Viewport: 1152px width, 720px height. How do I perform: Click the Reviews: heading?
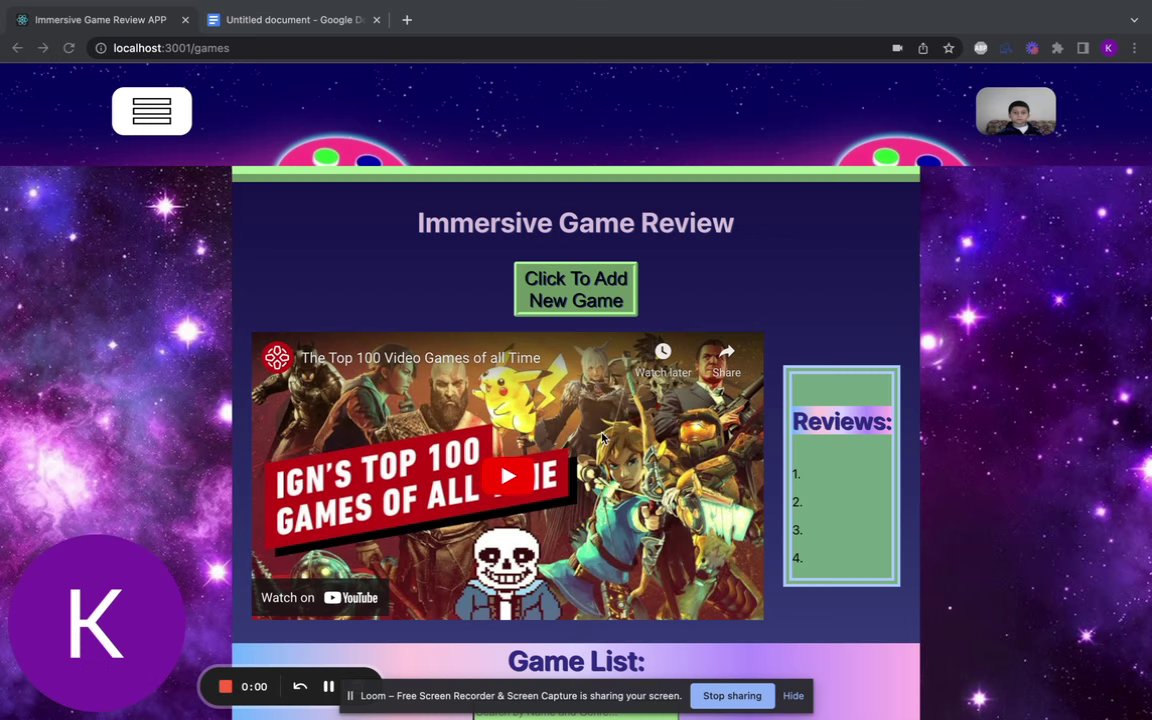tap(842, 421)
